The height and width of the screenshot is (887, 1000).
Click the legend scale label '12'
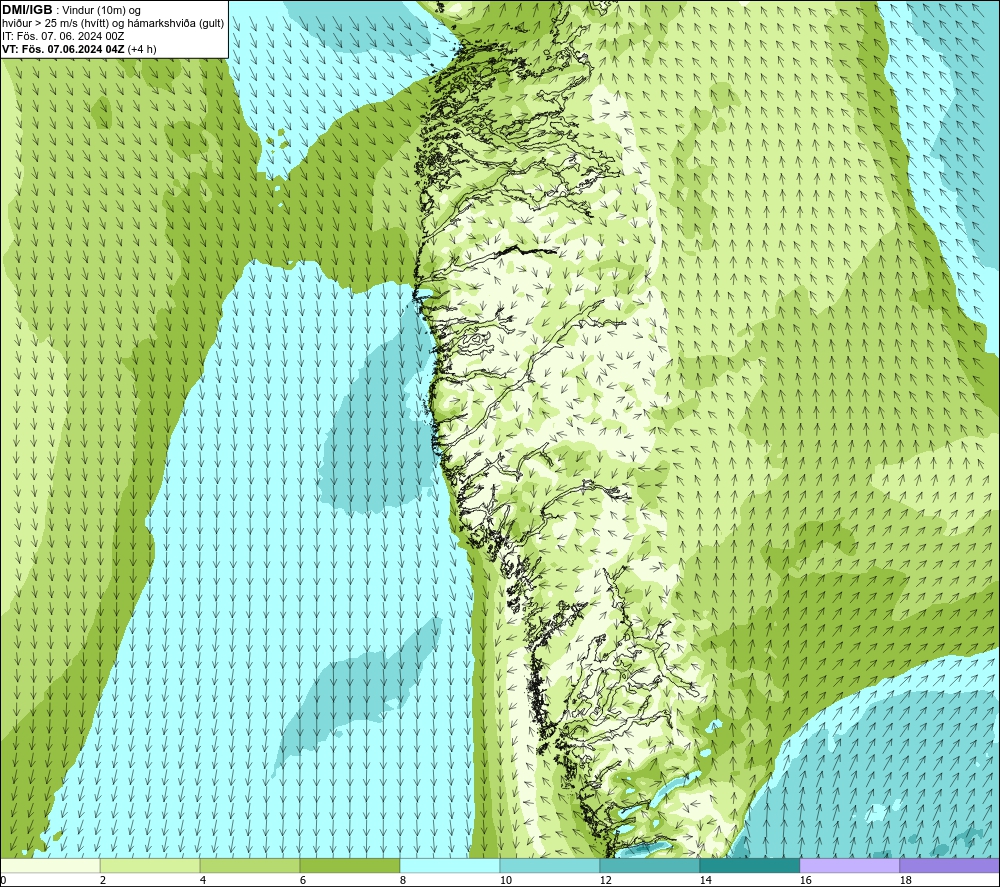tap(605, 881)
